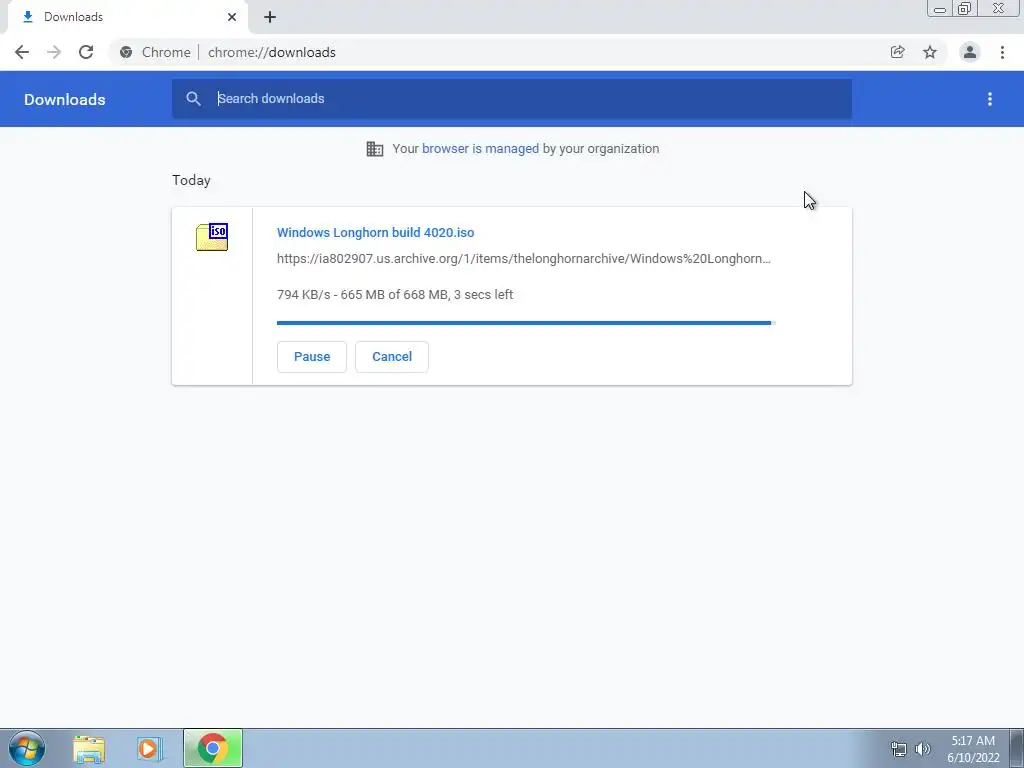Open the Windows Start menu
Screen dimensions: 1024x768
(27, 748)
